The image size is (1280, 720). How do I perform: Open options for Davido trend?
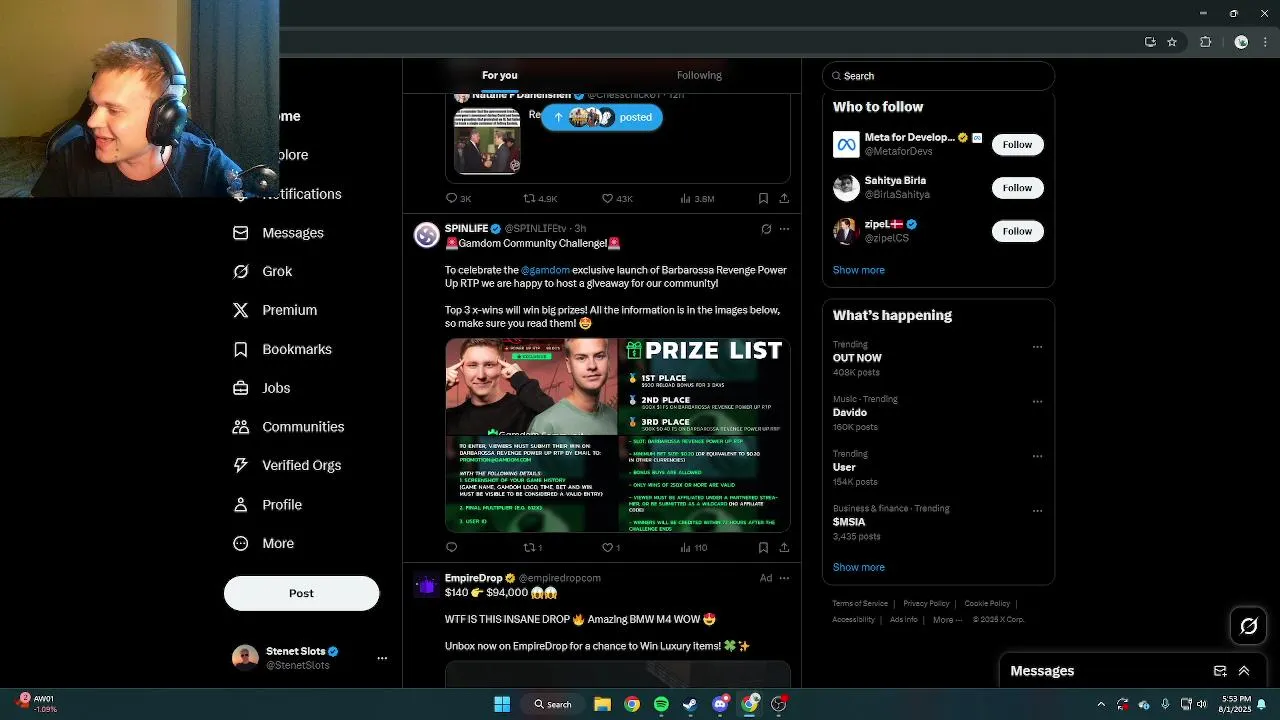(x=1037, y=402)
